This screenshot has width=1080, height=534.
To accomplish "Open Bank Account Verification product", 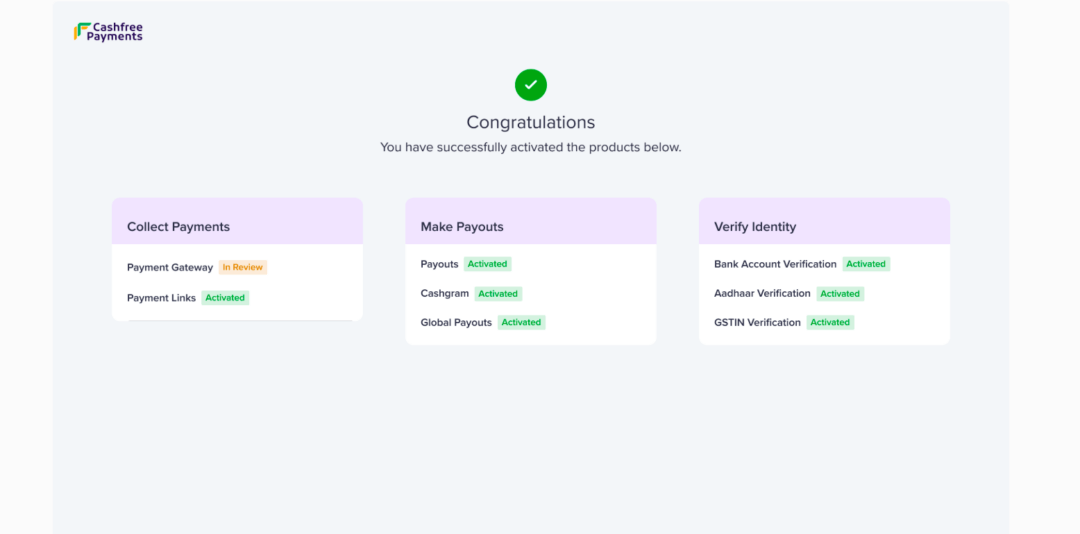I will pos(775,264).
